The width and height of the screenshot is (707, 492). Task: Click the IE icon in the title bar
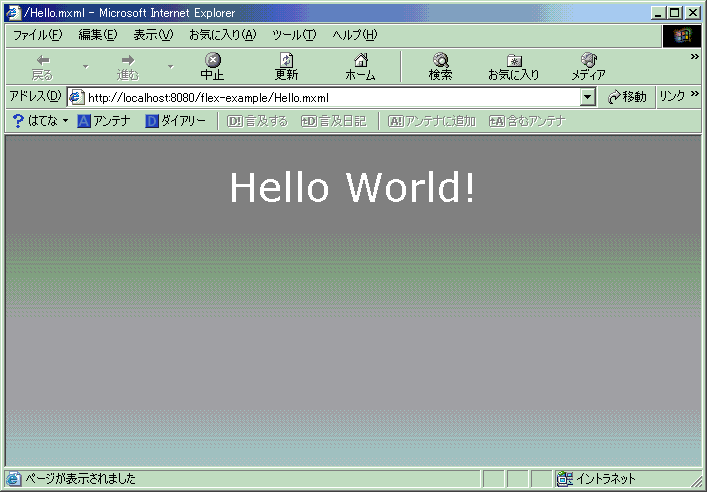tap(14, 13)
